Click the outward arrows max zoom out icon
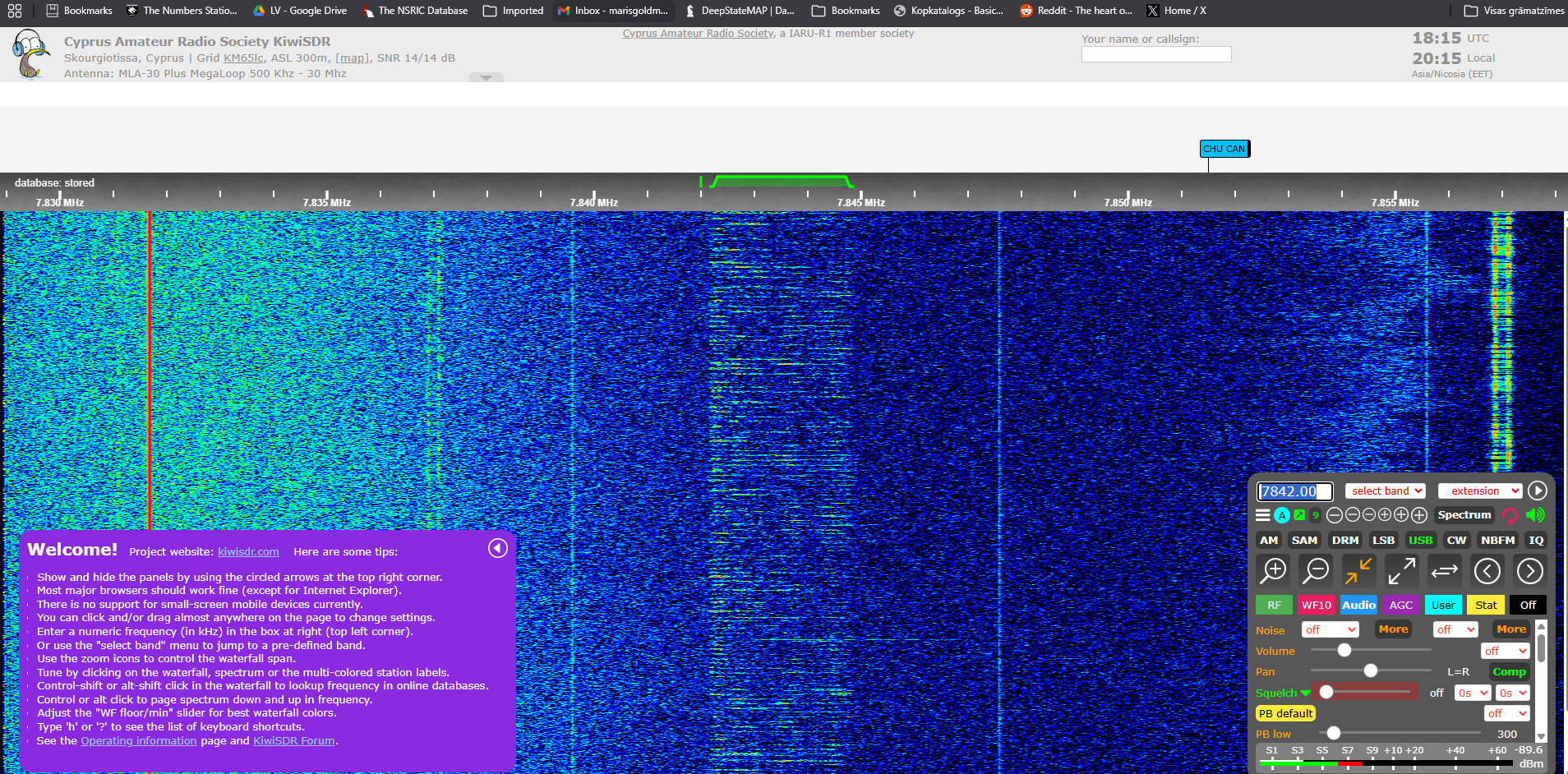Screen dimensions: 1568x774 click(1401, 570)
